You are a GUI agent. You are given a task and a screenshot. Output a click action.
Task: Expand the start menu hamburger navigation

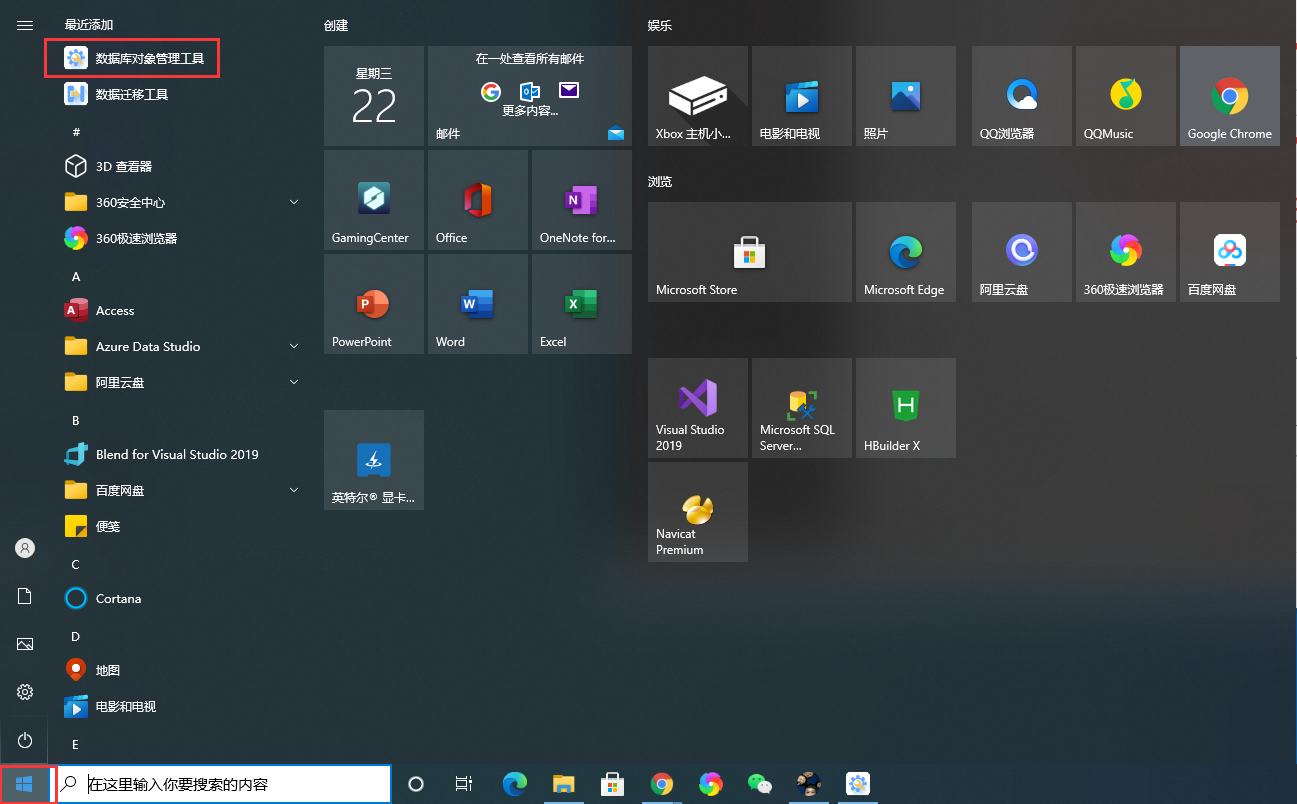[x=25, y=25]
